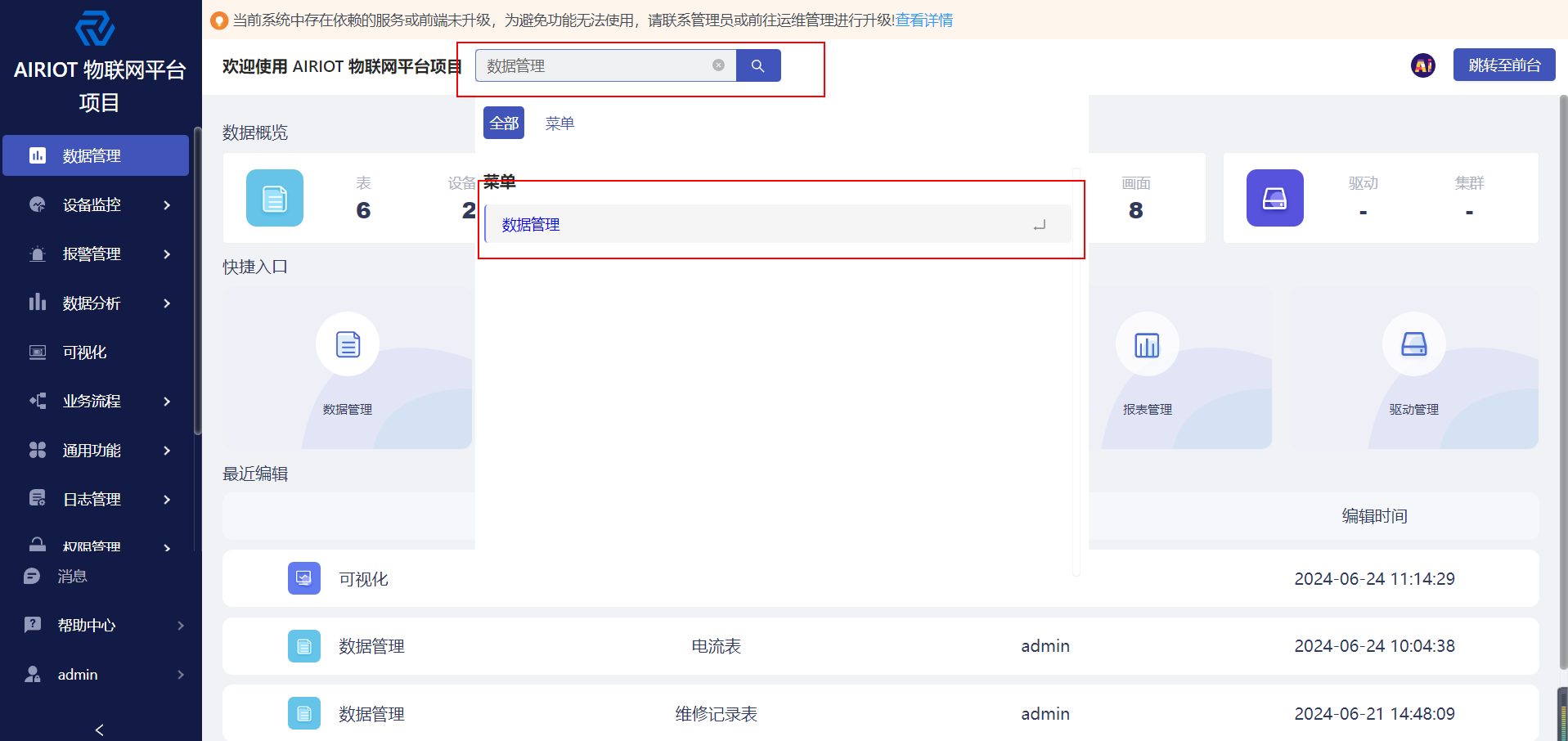Expand the 数据分析 submenu arrow
Image resolution: width=1568 pixels, height=741 pixels.
167,303
